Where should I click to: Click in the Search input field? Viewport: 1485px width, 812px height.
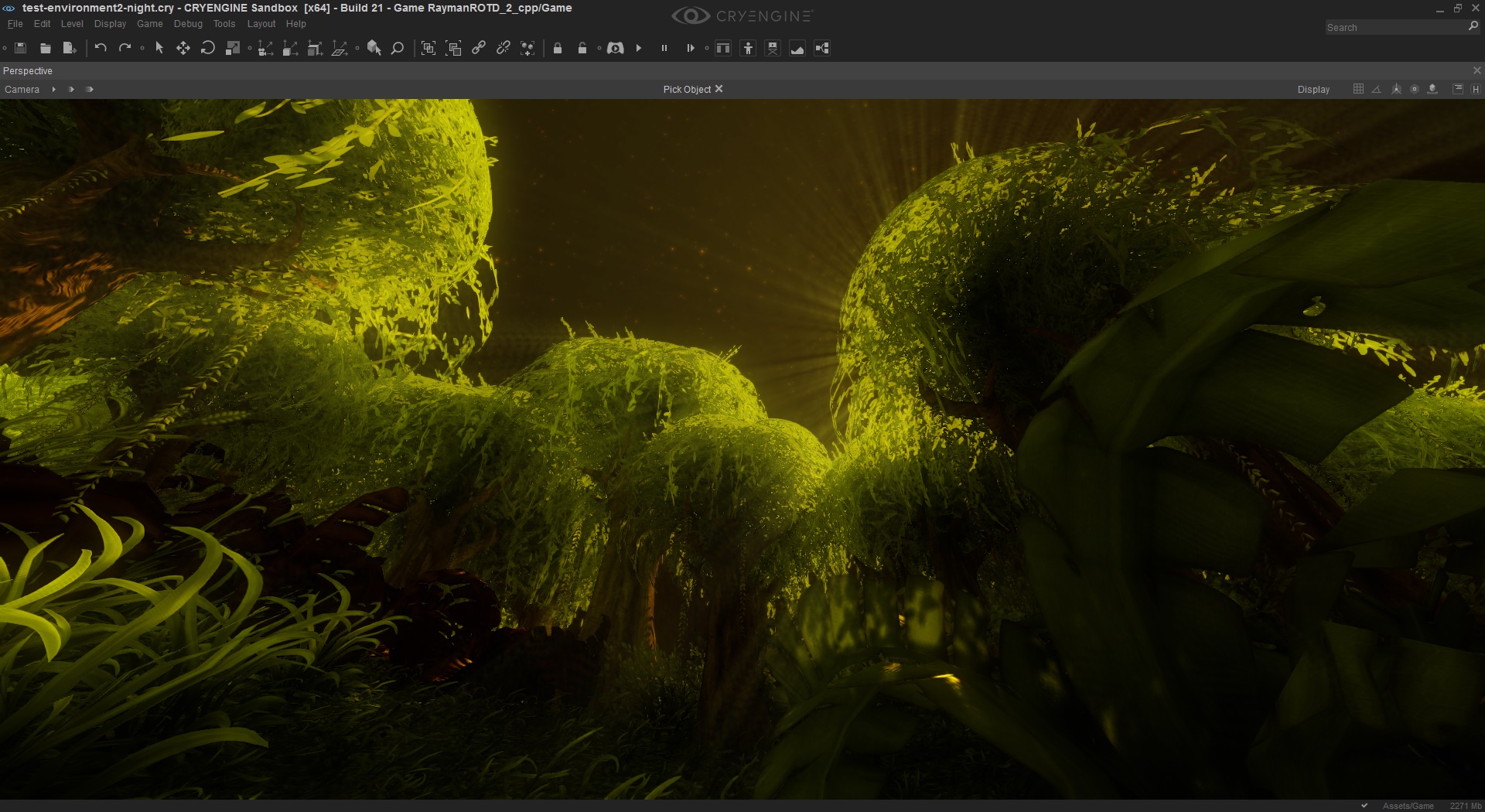coord(1395,27)
